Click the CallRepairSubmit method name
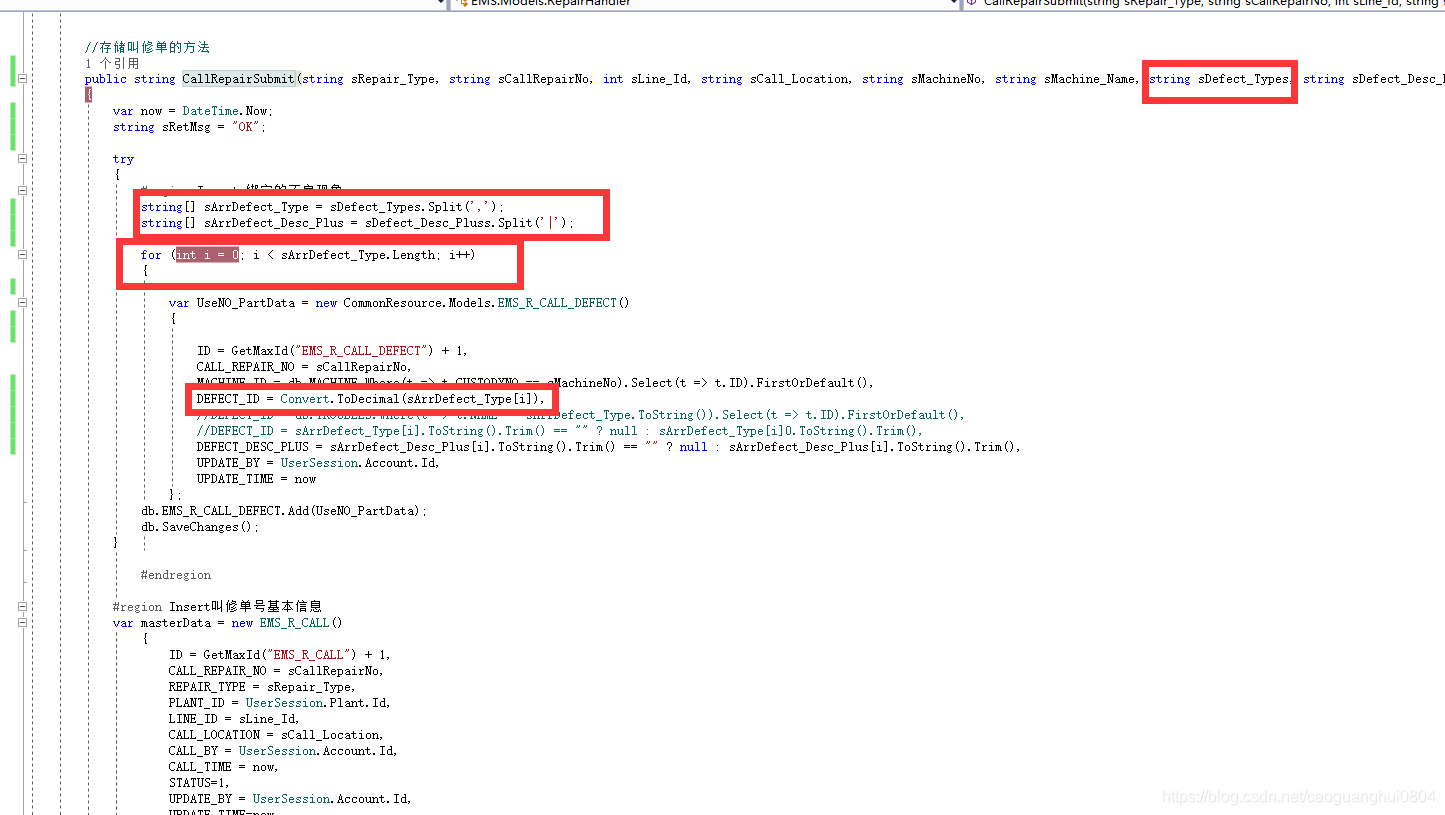The width and height of the screenshot is (1445, 815). point(238,79)
